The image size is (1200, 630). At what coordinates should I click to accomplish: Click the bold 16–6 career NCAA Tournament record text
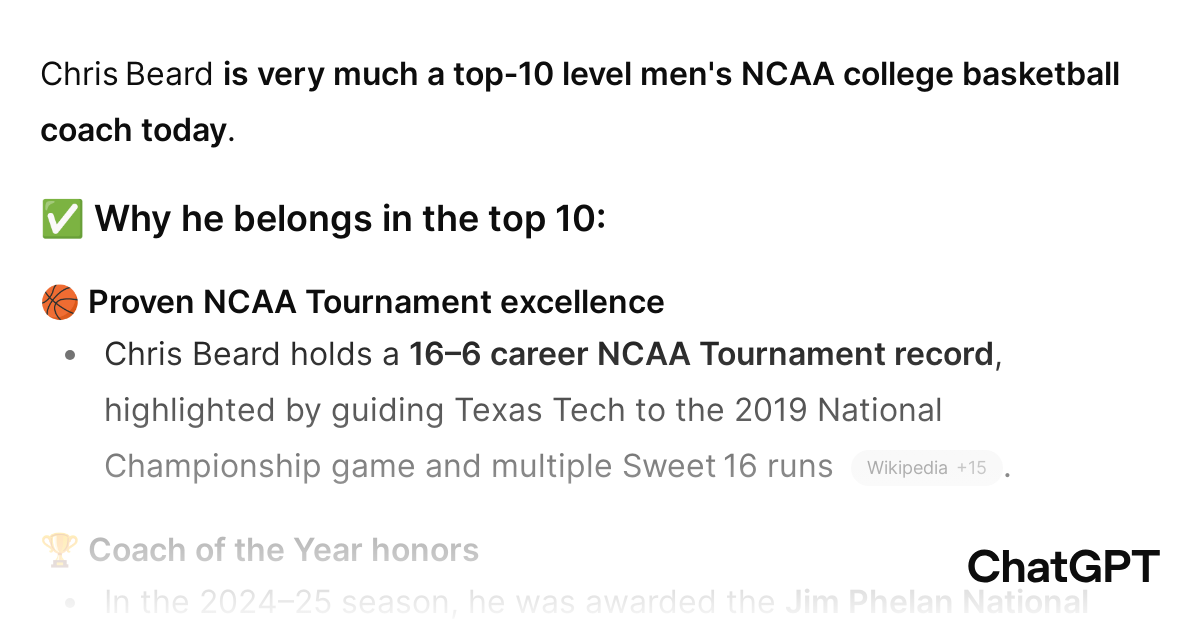[x=701, y=355]
